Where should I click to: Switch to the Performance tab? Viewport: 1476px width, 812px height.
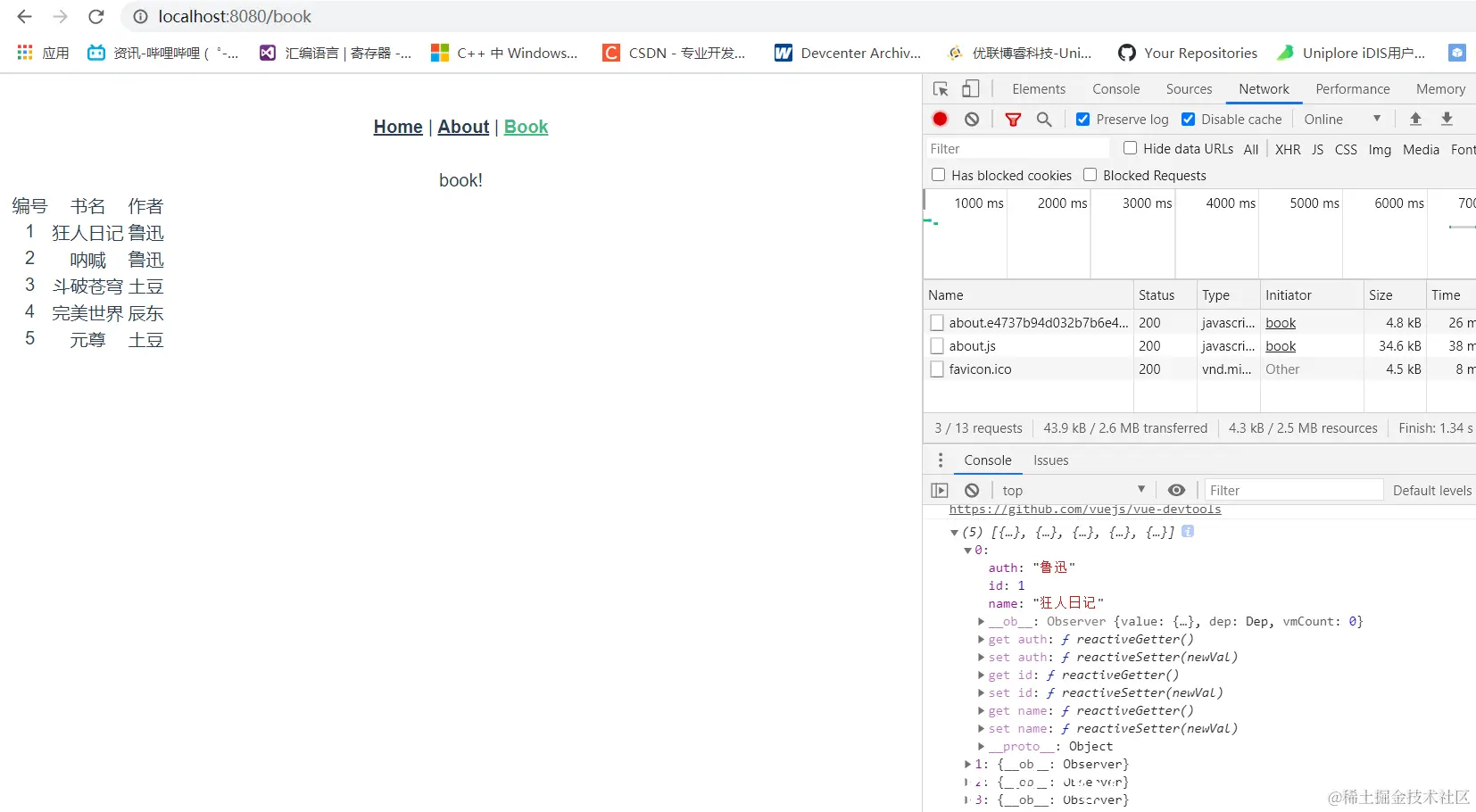(x=1352, y=89)
